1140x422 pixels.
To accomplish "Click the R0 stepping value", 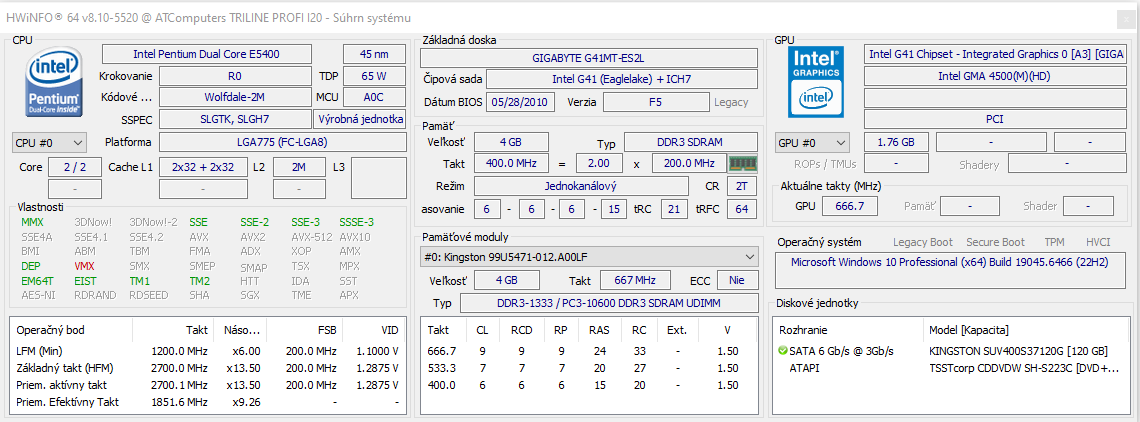I will [235, 76].
